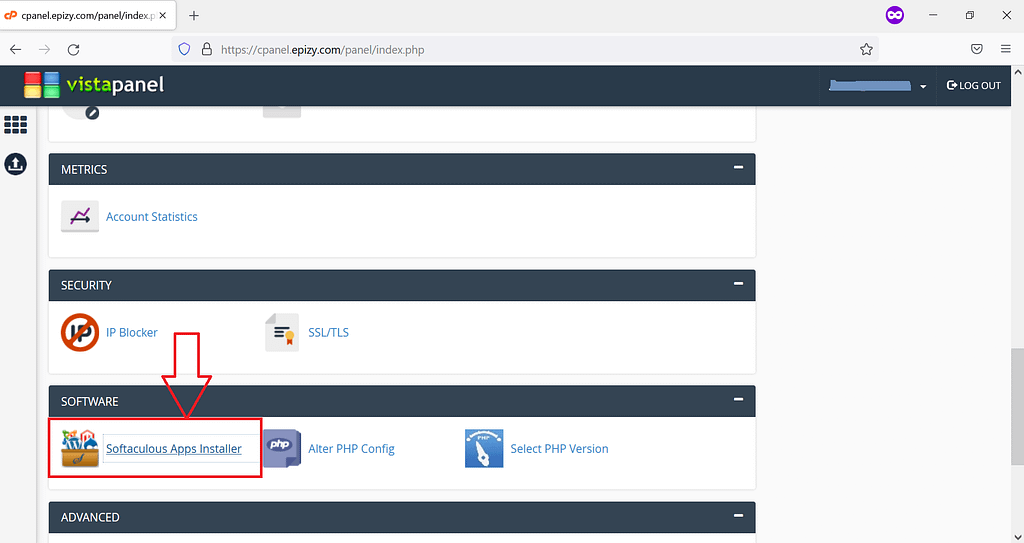This screenshot has width=1024, height=543.
Task: Open a new browser tab
Action: point(194,16)
